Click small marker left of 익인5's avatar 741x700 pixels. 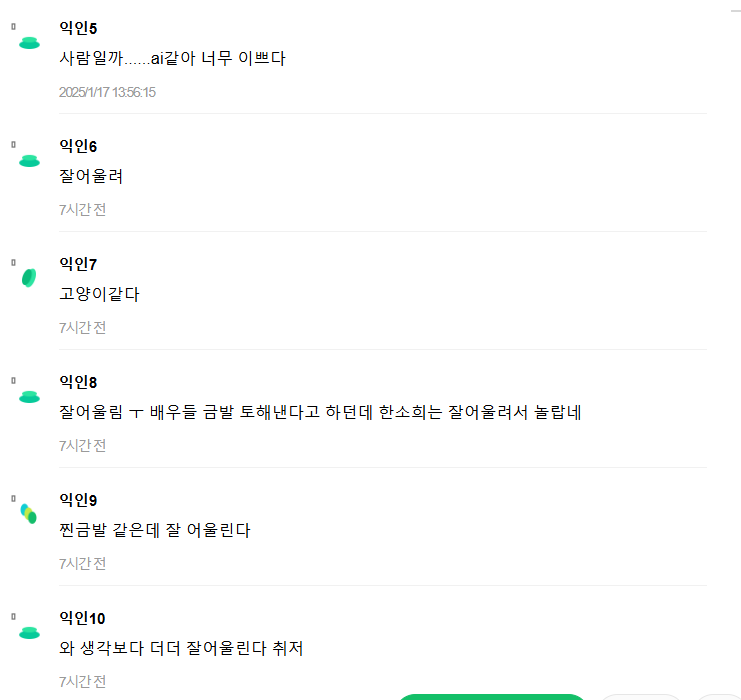[13, 26]
